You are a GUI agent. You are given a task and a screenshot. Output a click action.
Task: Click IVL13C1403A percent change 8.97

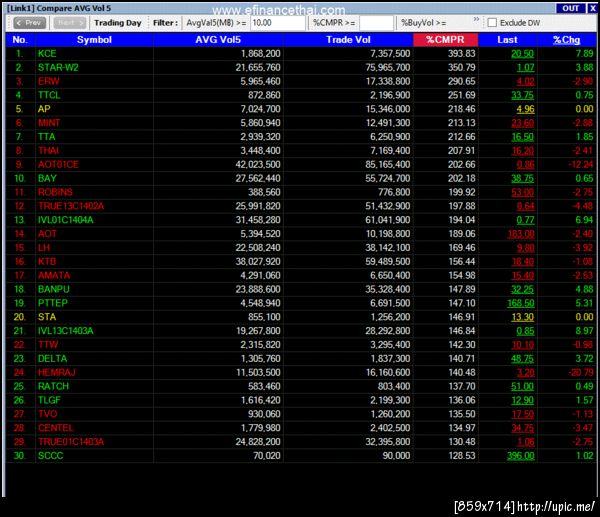[584, 331]
